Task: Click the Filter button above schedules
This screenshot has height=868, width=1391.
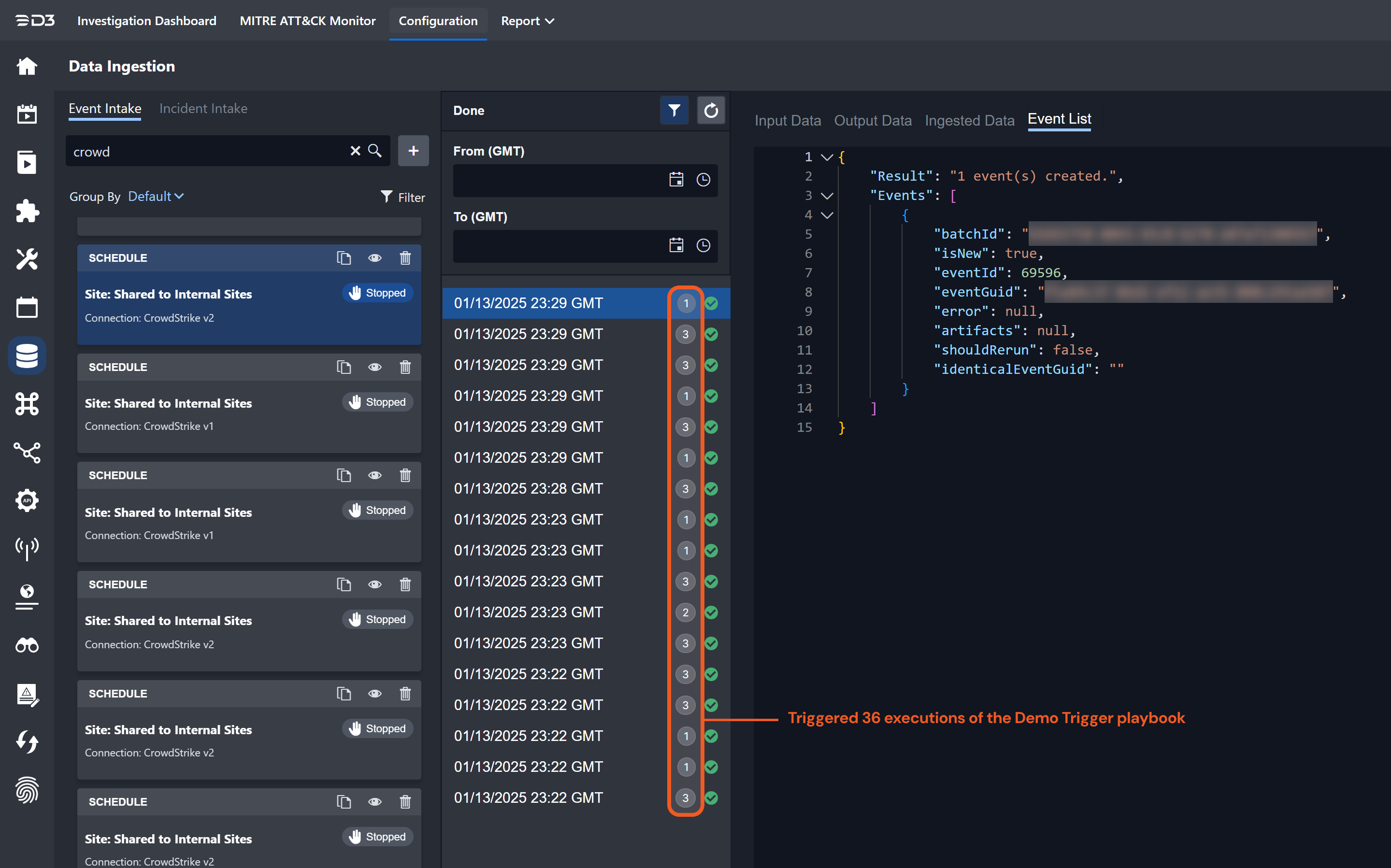Action: pos(403,197)
